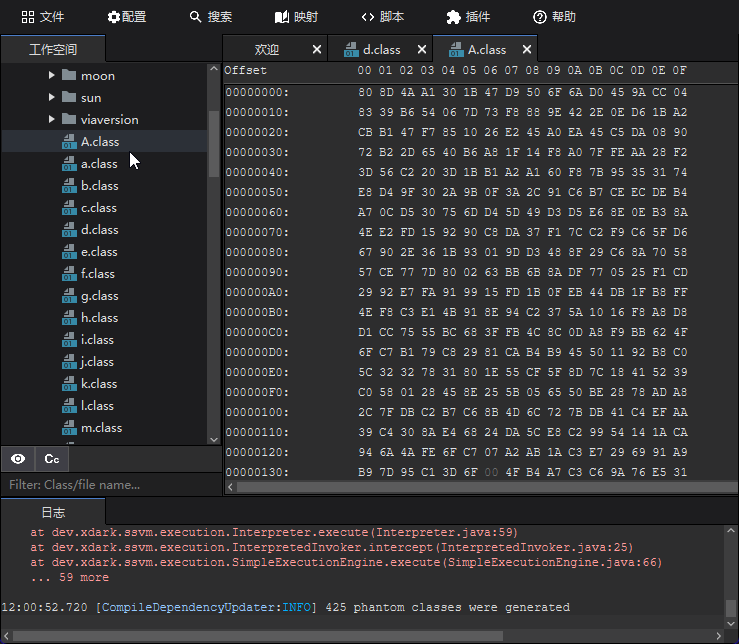The image size is (739, 644).
Task: Click the CompileDependencyUpdater log entry
Action: 286,607
